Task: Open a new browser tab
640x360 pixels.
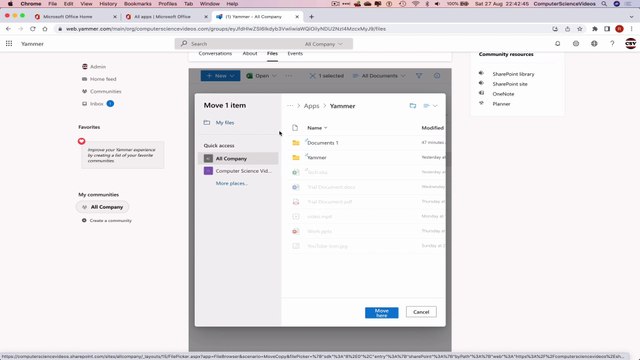Action: [x=311, y=17]
